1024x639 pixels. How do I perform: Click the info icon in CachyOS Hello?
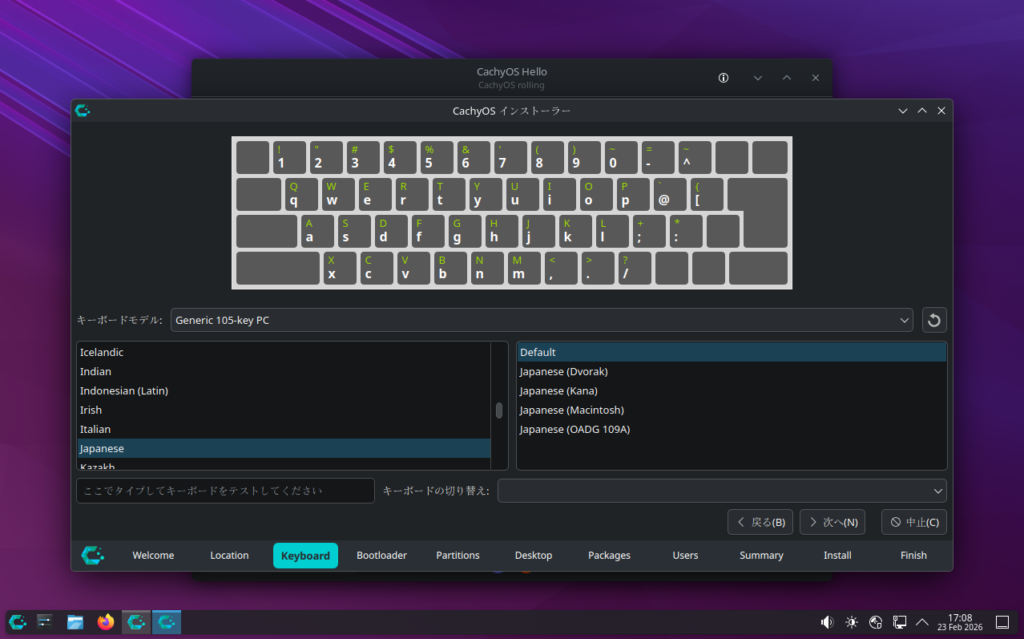pyautogui.click(x=724, y=78)
